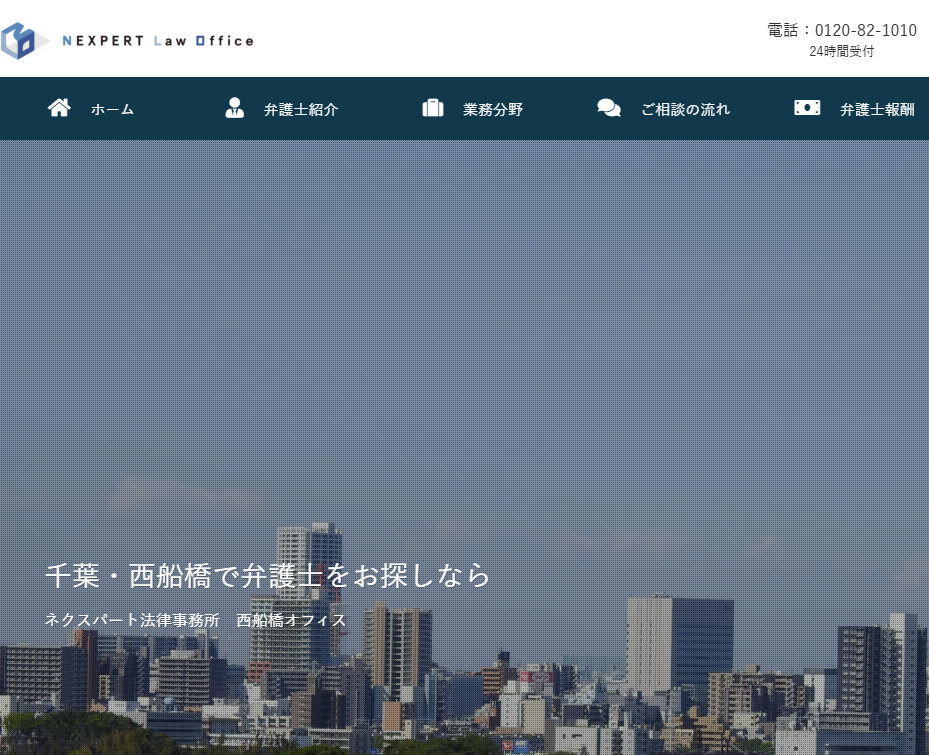
Task: View the 弁護士報酬 menu entry
Action: tap(876, 109)
